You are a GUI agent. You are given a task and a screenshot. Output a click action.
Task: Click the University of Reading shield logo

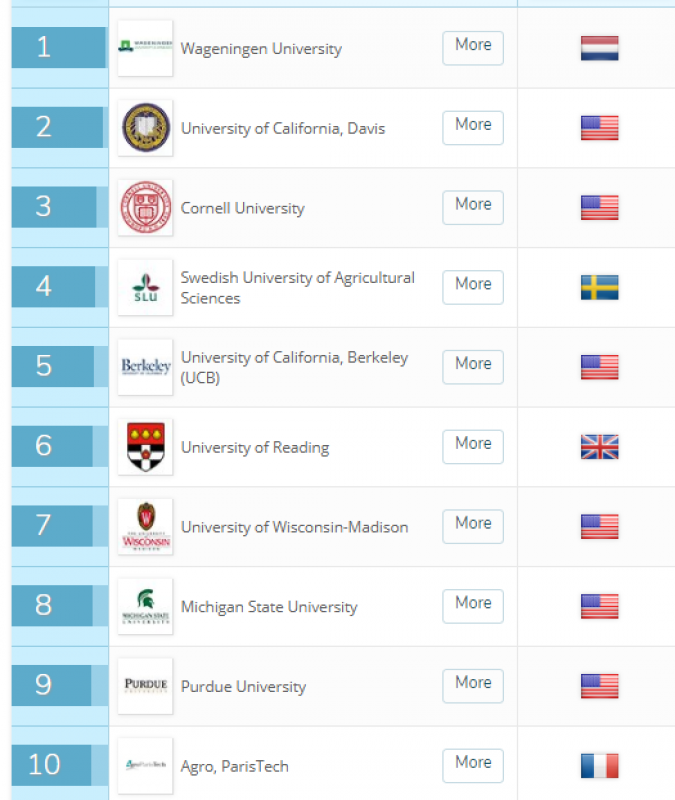point(145,447)
